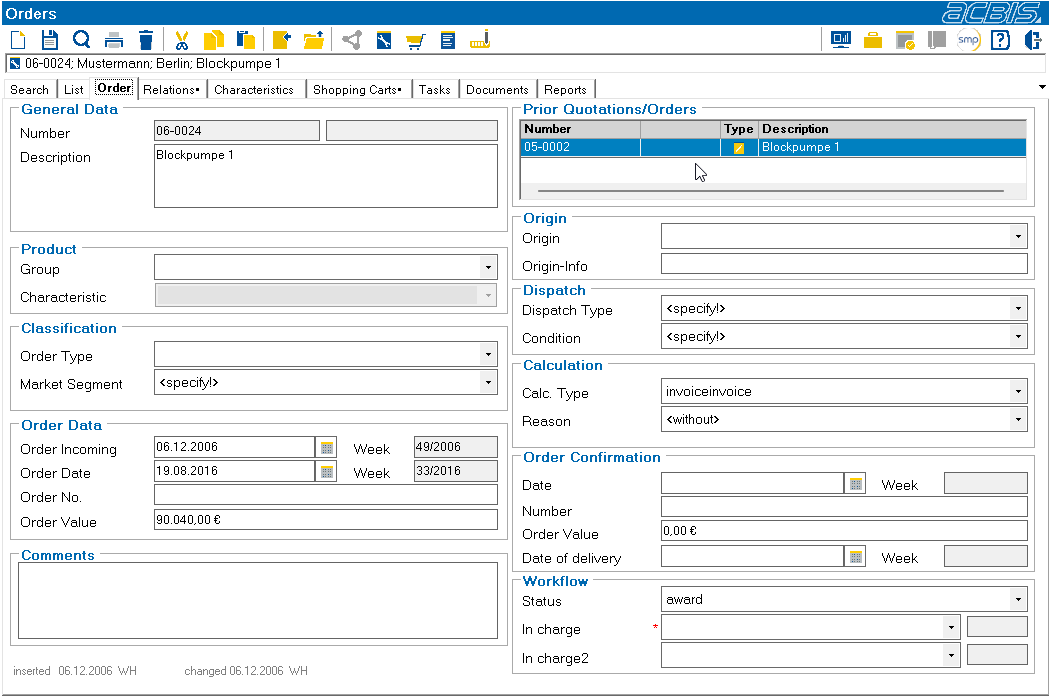The width and height of the screenshot is (1049, 696).
Task: Switch to the Tasks tab
Action: pyautogui.click(x=435, y=90)
